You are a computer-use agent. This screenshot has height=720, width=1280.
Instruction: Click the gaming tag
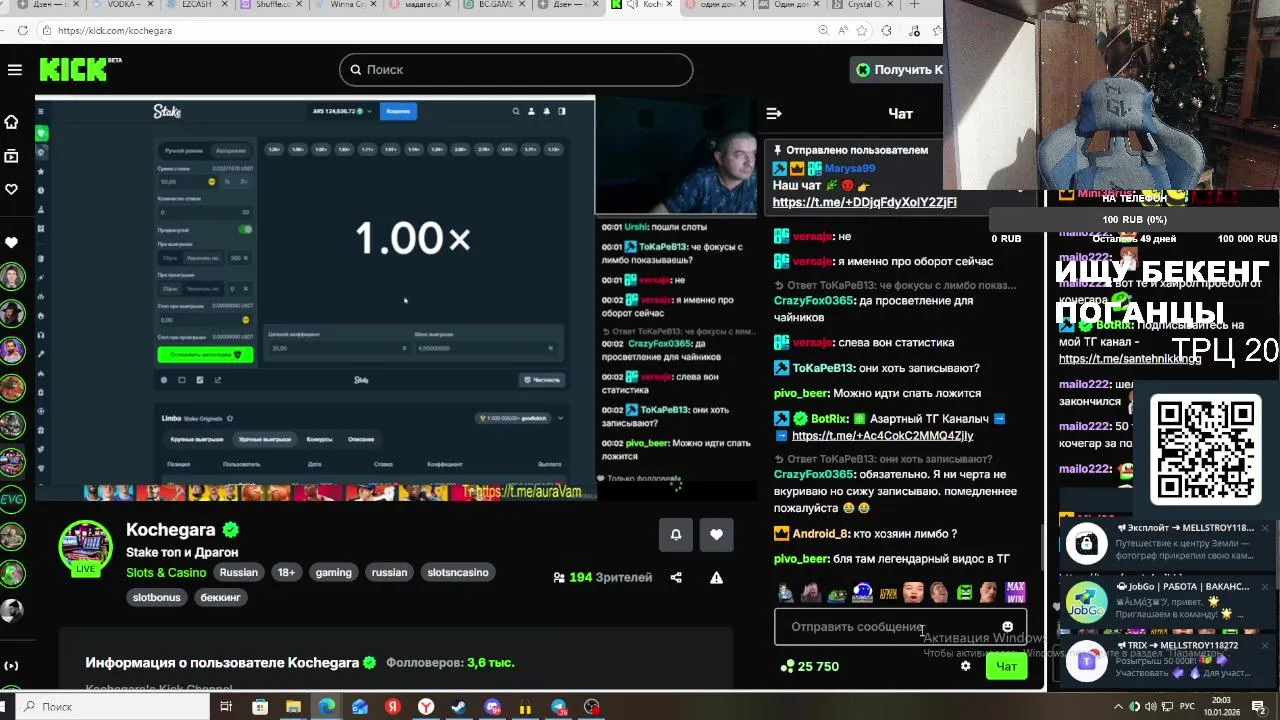[333, 573]
